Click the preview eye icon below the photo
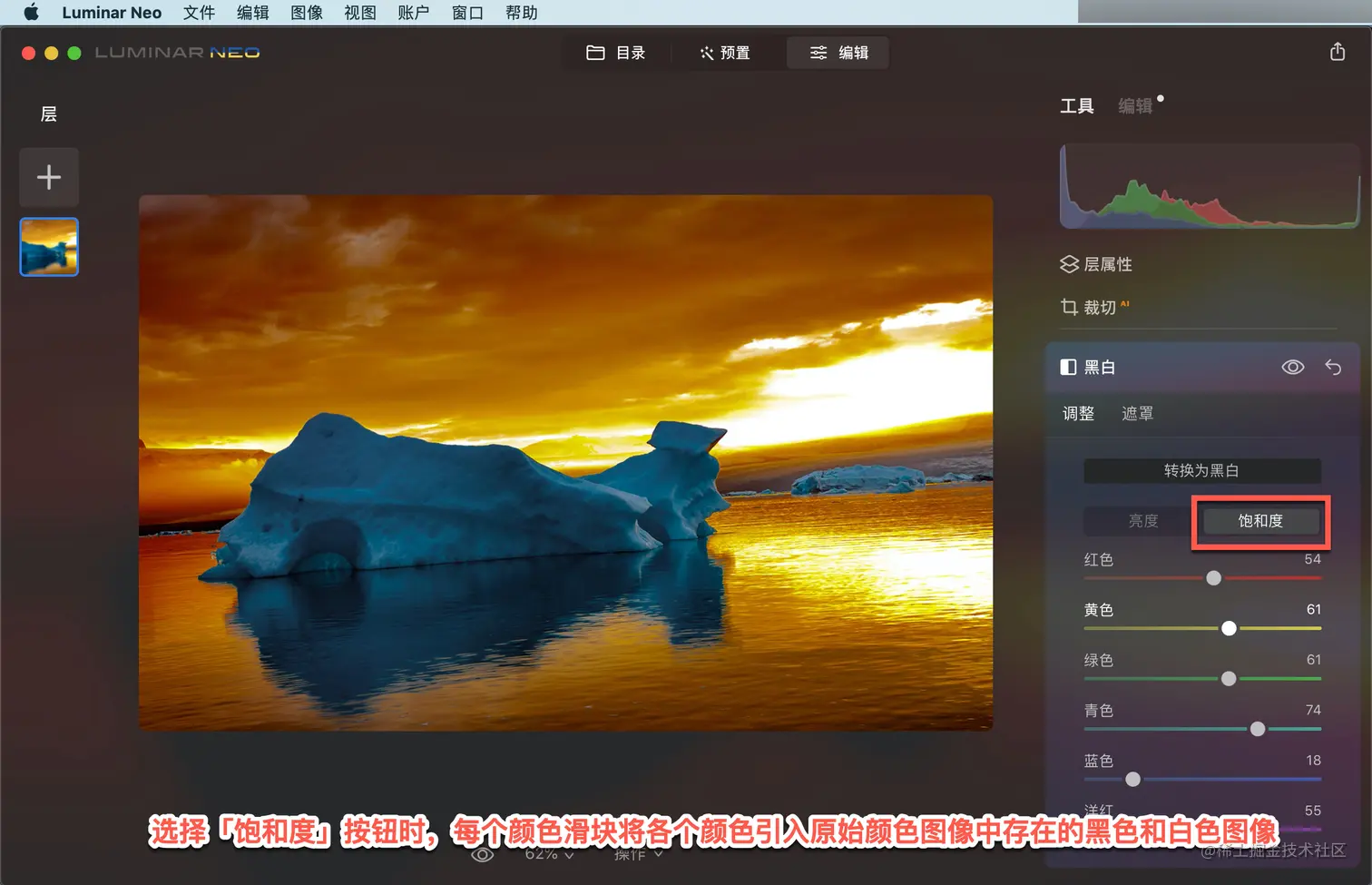 (483, 855)
